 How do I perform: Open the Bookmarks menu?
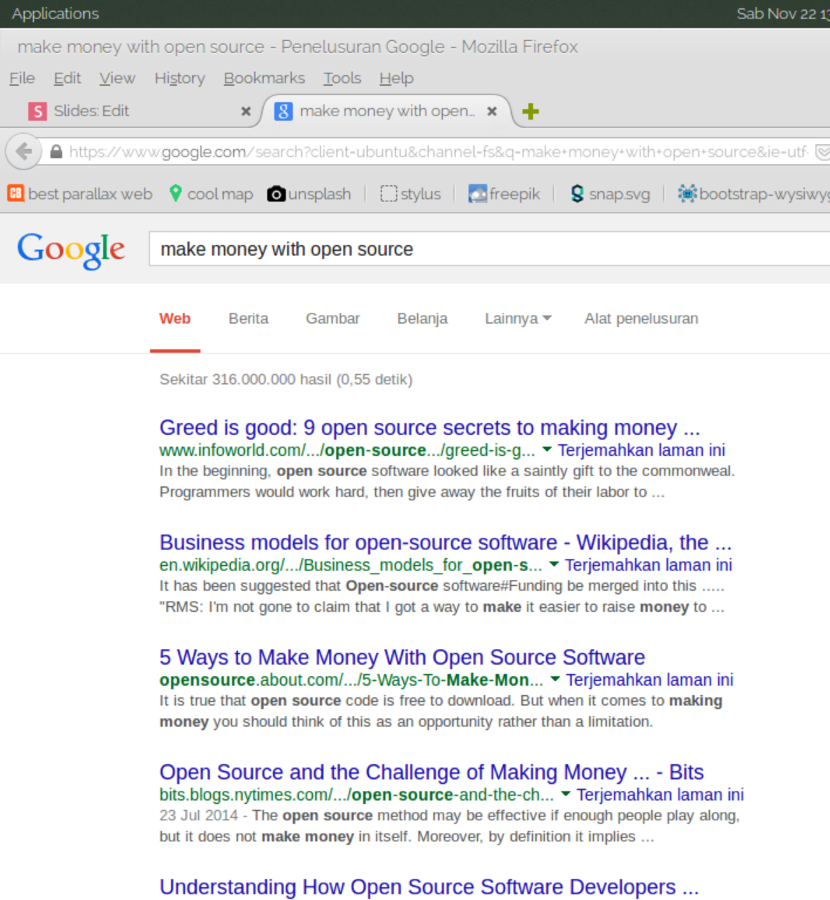tap(264, 78)
